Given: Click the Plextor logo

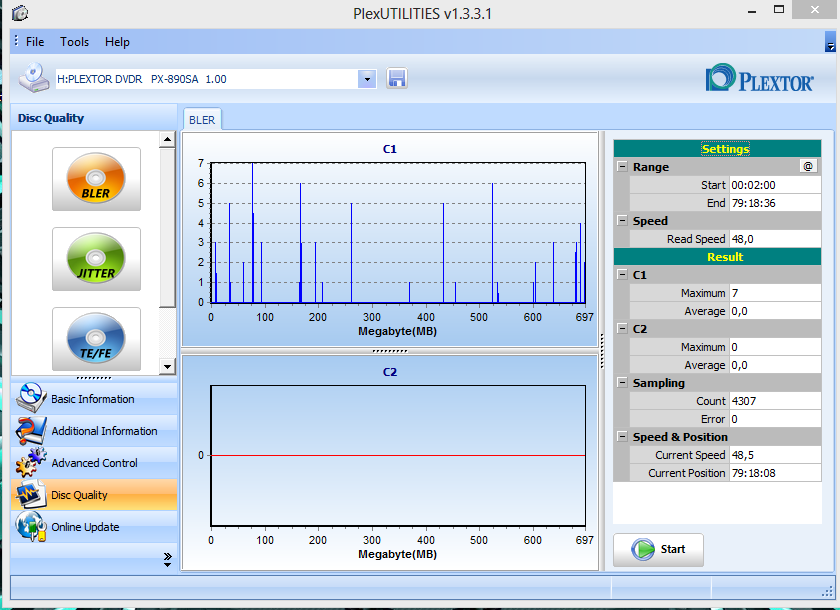Looking at the screenshot, I should (759, 78).
